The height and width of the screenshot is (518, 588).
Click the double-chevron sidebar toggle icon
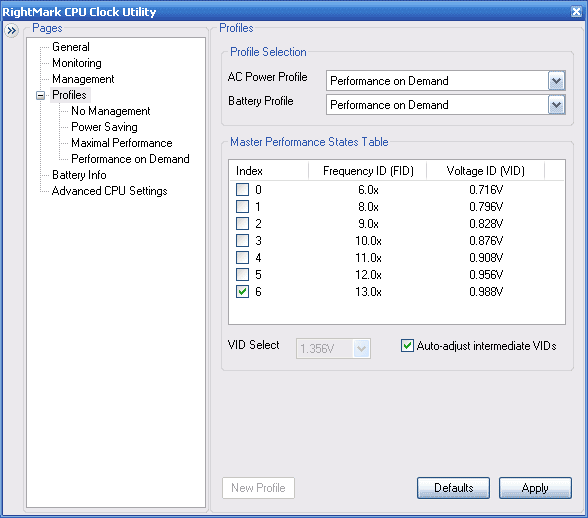pyautogui.click(x=12, y=30)
